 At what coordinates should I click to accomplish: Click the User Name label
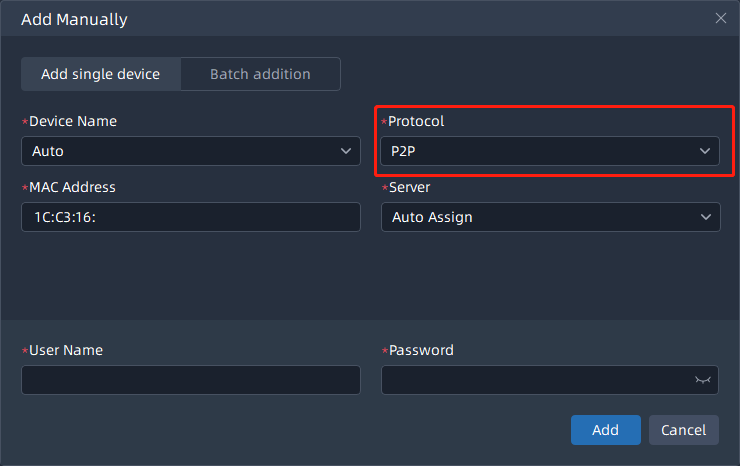[65, 350]
